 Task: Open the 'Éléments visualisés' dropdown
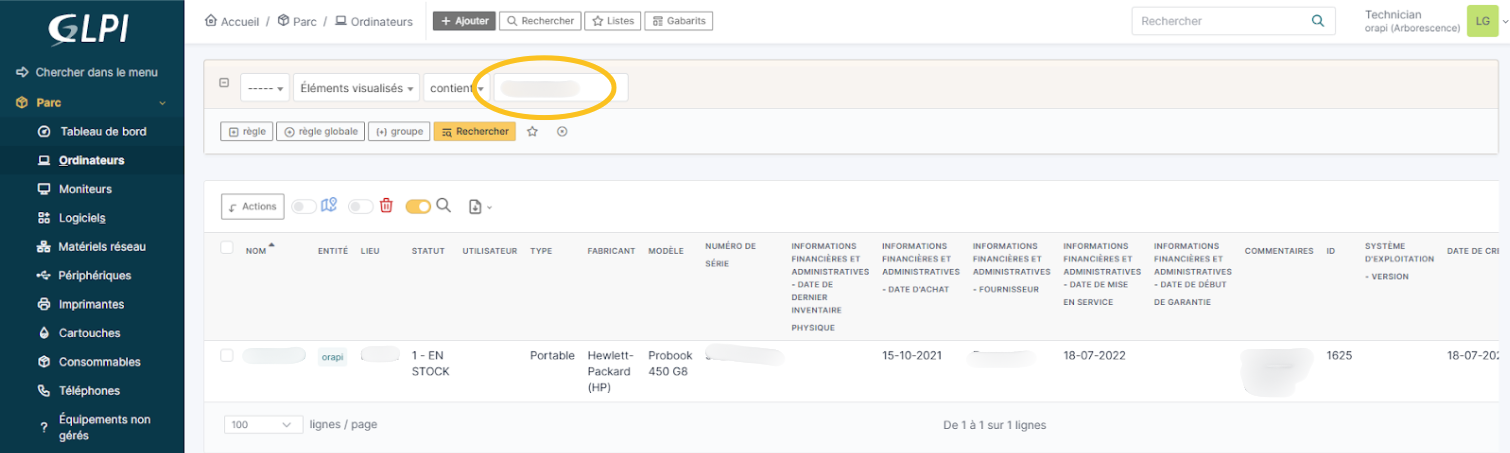357,88
